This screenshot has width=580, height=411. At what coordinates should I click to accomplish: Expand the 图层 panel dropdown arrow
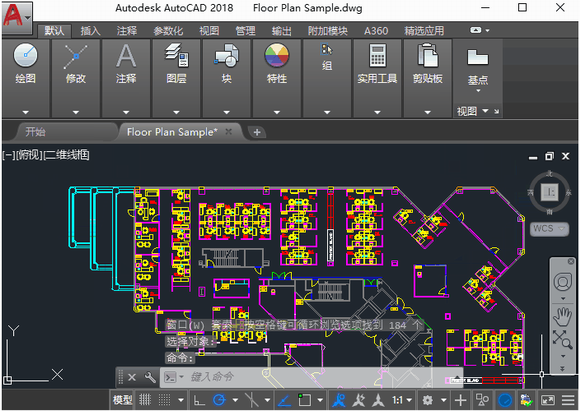(x=176, y=112)
